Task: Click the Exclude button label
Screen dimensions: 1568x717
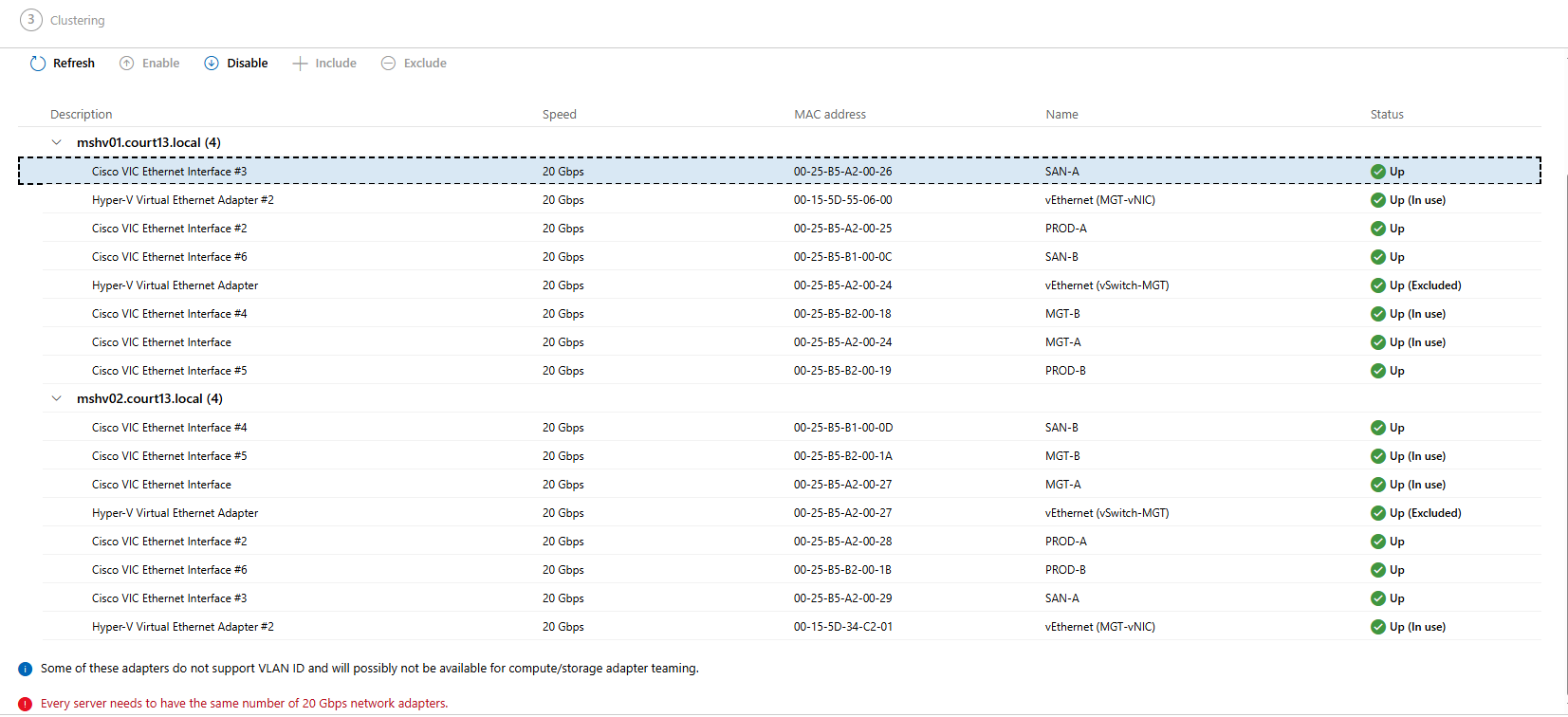Action: 425,64
